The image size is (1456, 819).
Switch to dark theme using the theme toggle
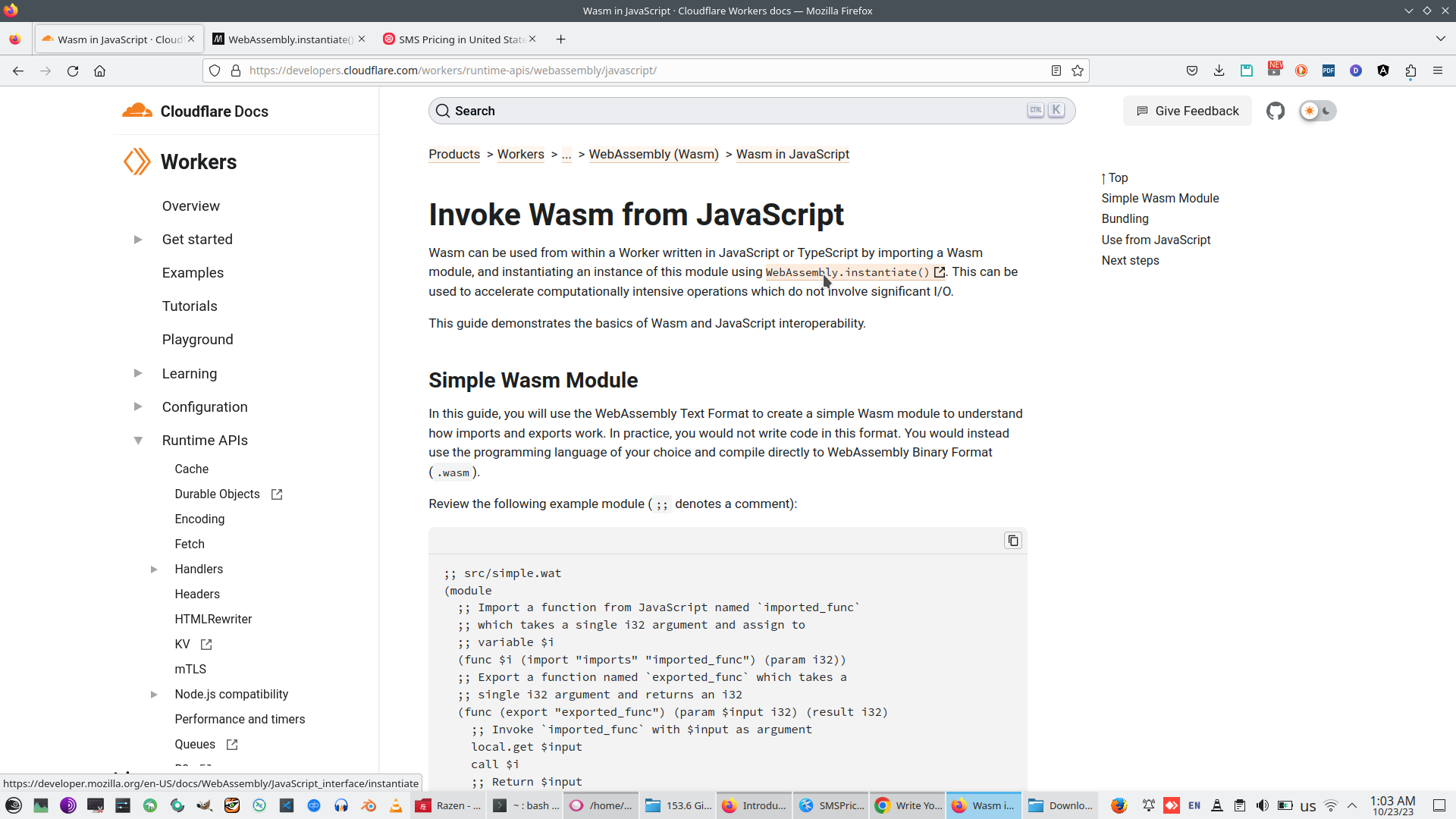click(x=1325, y=111)
